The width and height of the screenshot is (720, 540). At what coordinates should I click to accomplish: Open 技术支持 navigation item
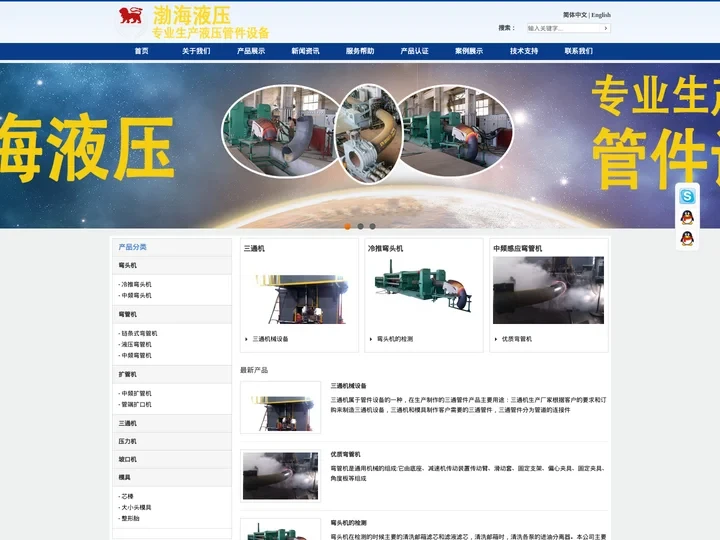pyautogui.click(x=524, y=51)
